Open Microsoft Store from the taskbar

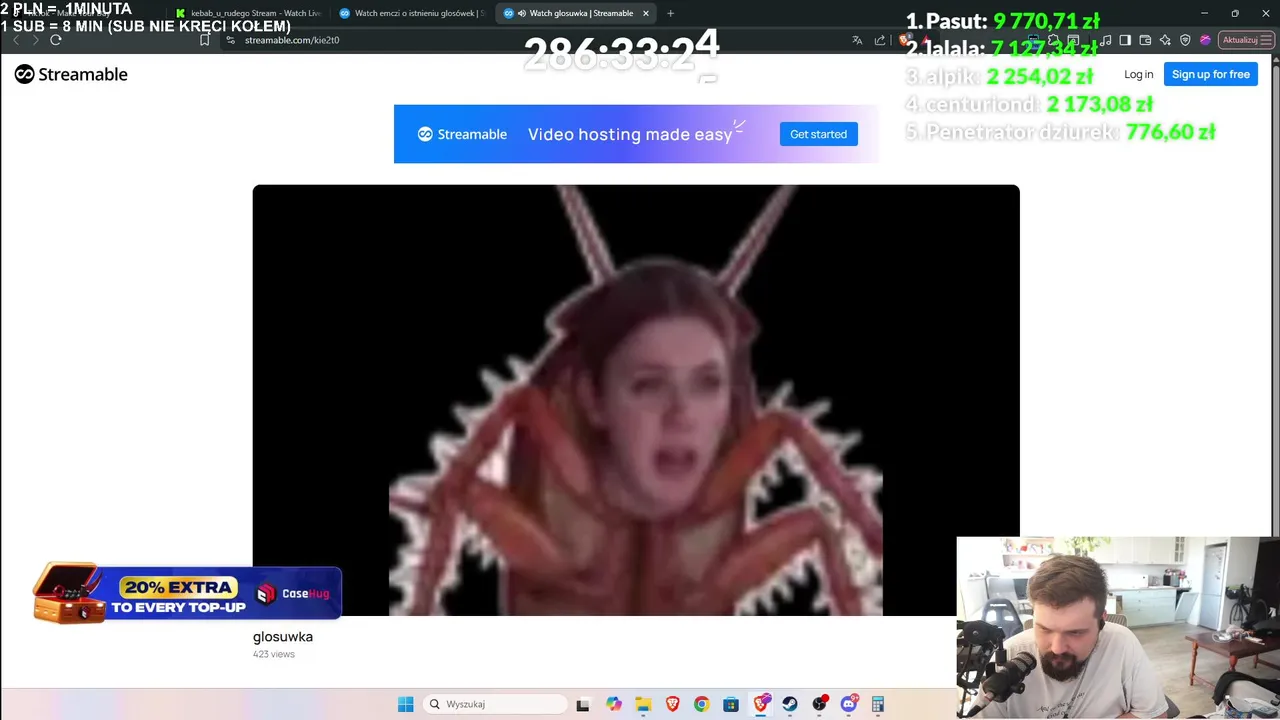click(731, 704)
